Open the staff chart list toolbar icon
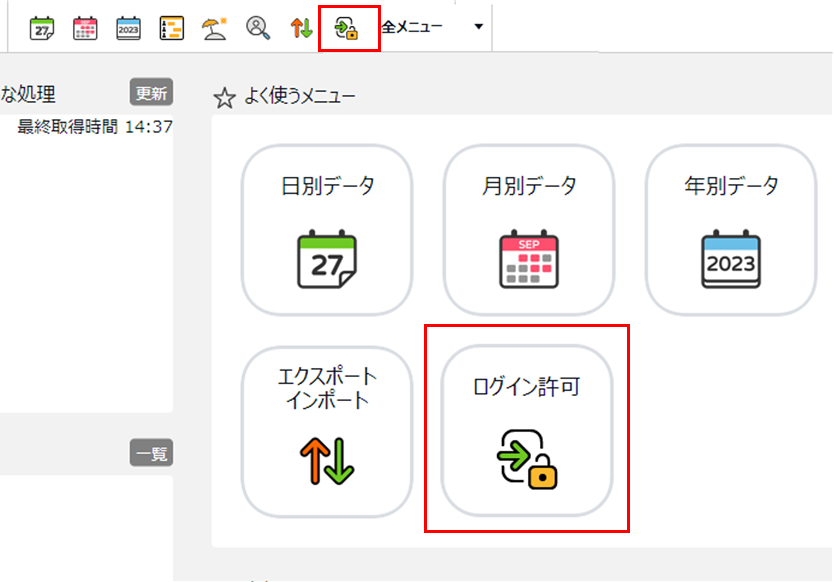This screenshot has height=582, width=834. (x=171, y=28)
